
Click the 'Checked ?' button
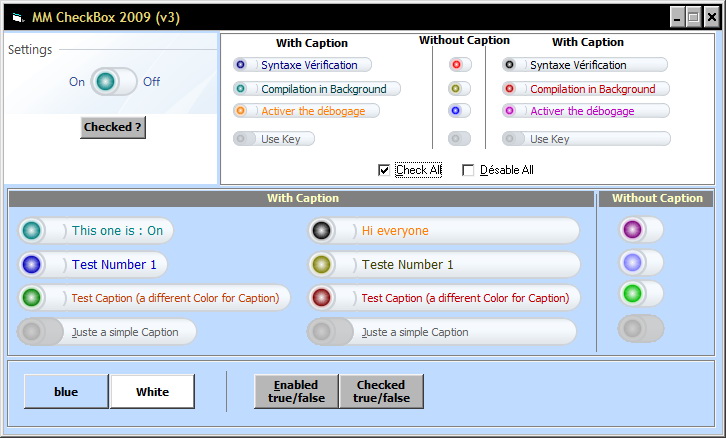click(113, 127)
